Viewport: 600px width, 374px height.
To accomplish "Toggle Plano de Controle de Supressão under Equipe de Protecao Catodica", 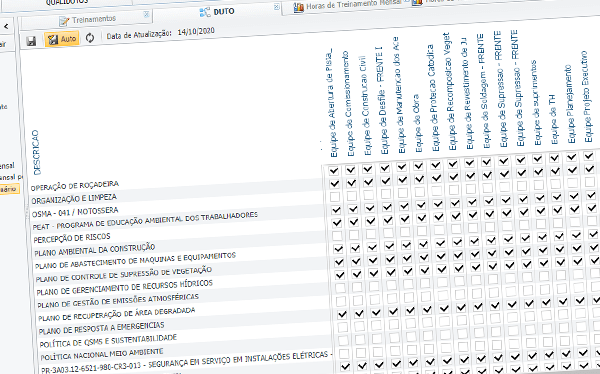I will [441, 256].
